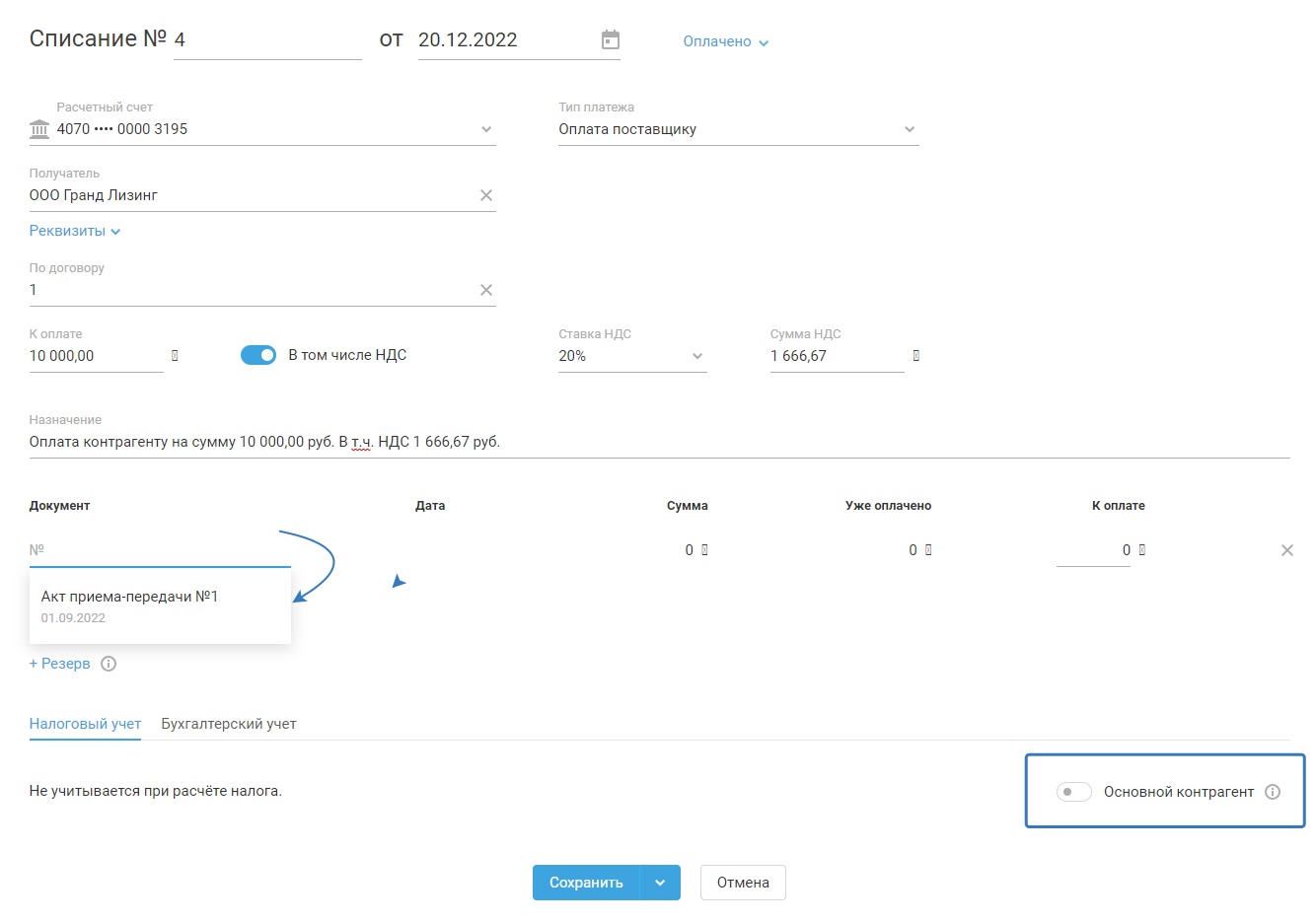Open the Оплачено status dropdown

click(x=726, y=41)
